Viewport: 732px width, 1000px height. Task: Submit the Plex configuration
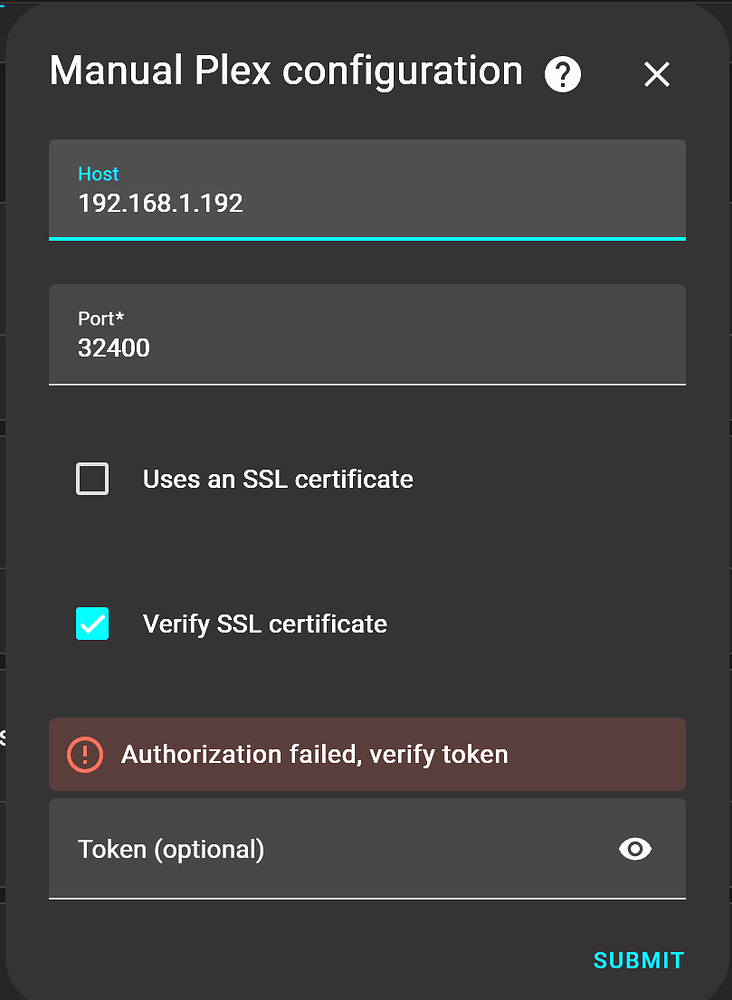(638, 960)
